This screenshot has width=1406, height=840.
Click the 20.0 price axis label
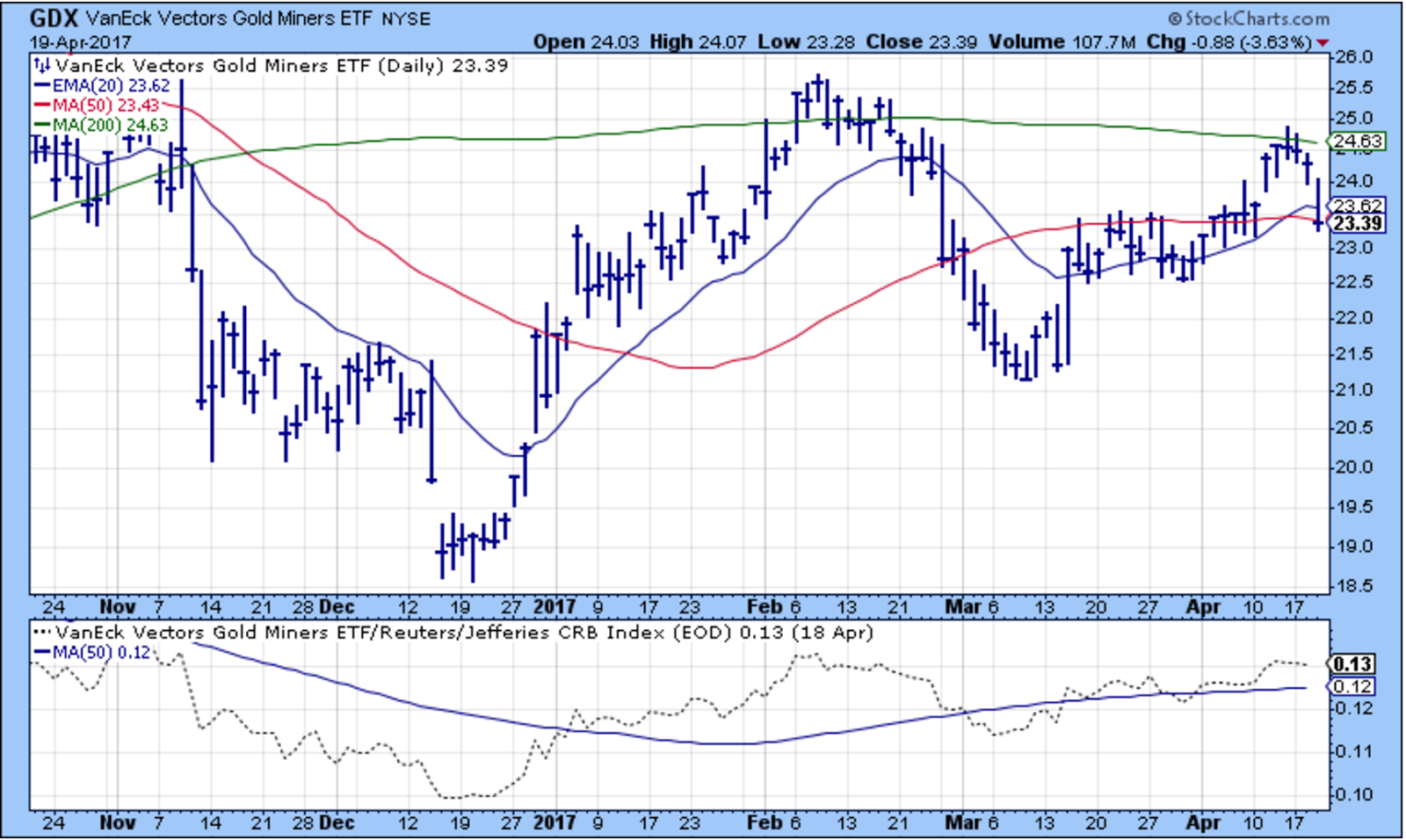pyautogui.click(x=1354, y=467)
